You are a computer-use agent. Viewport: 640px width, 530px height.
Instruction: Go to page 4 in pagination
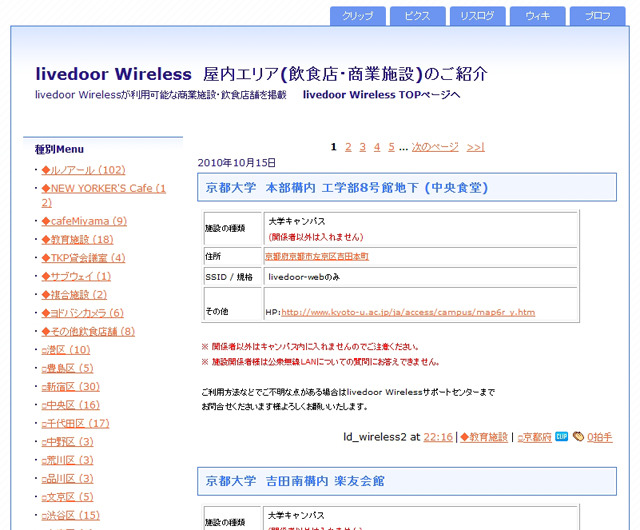coord(377,147)
